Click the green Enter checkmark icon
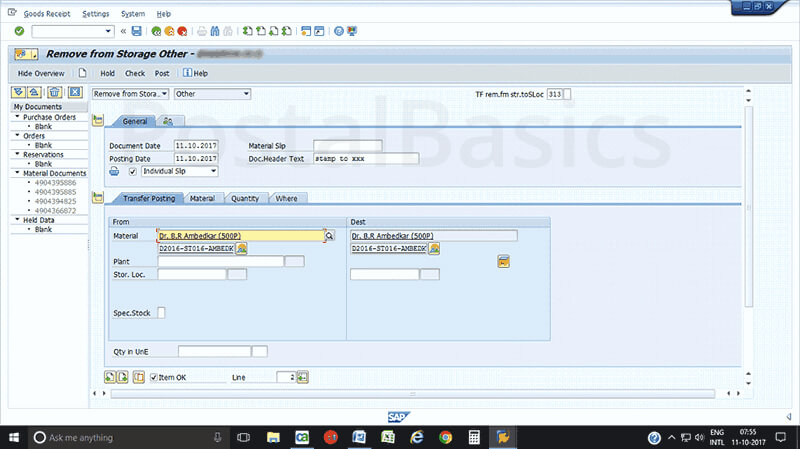 [x=19, y=31]
